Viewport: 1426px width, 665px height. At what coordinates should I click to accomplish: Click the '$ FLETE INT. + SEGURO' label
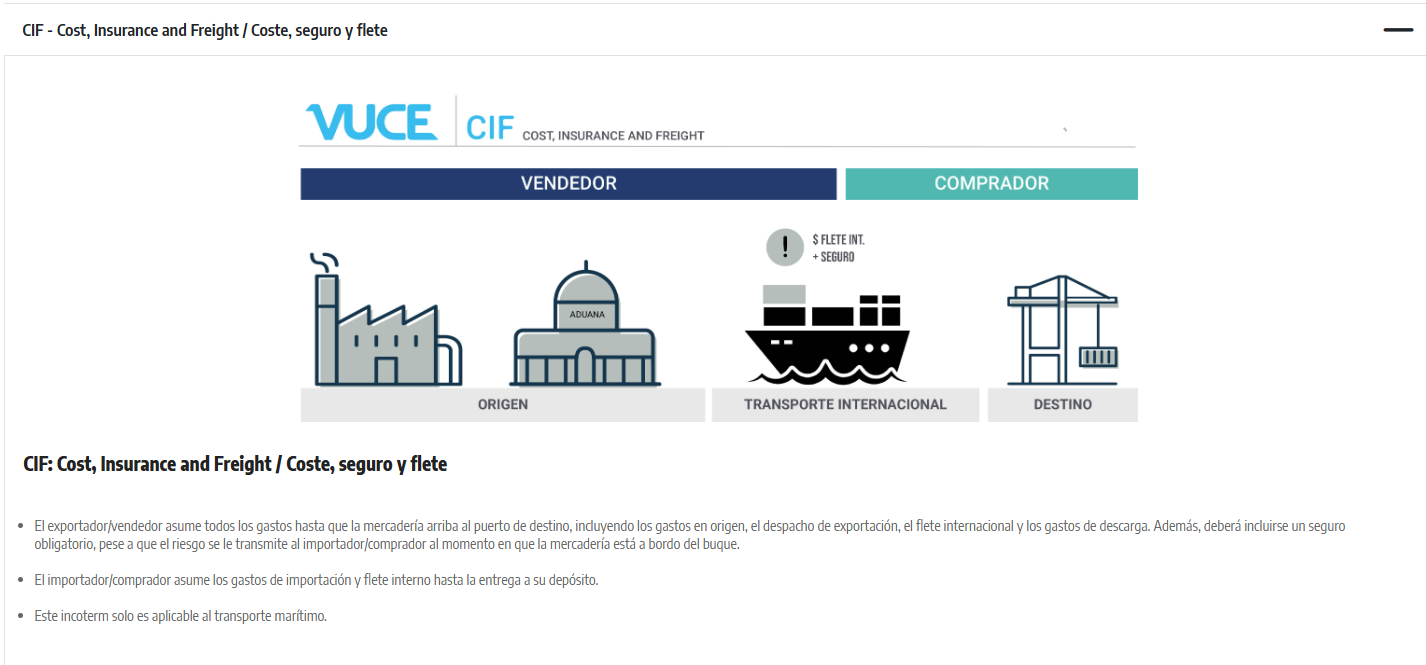838,248
